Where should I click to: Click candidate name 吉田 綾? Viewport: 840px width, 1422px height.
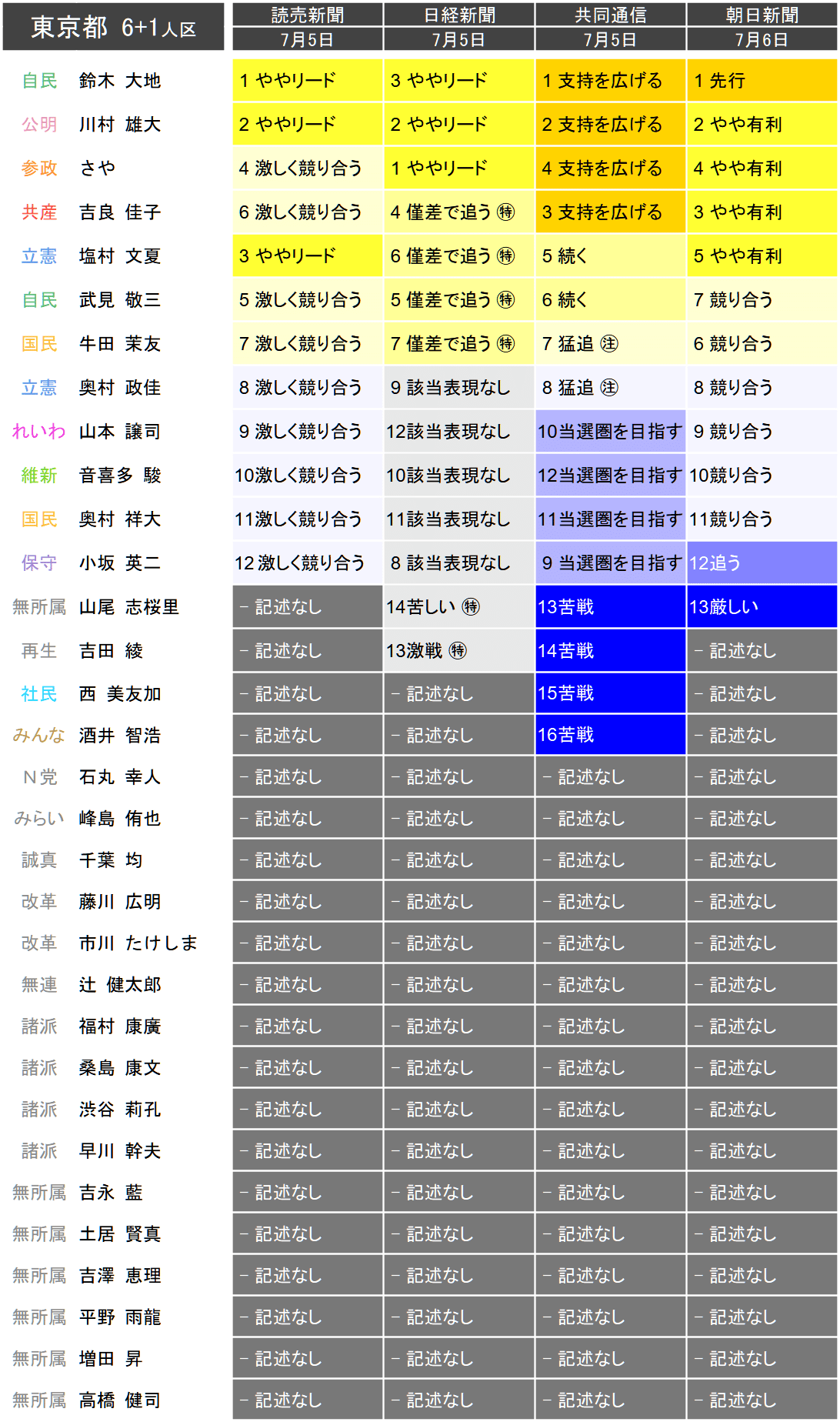[x=111, y=651]
